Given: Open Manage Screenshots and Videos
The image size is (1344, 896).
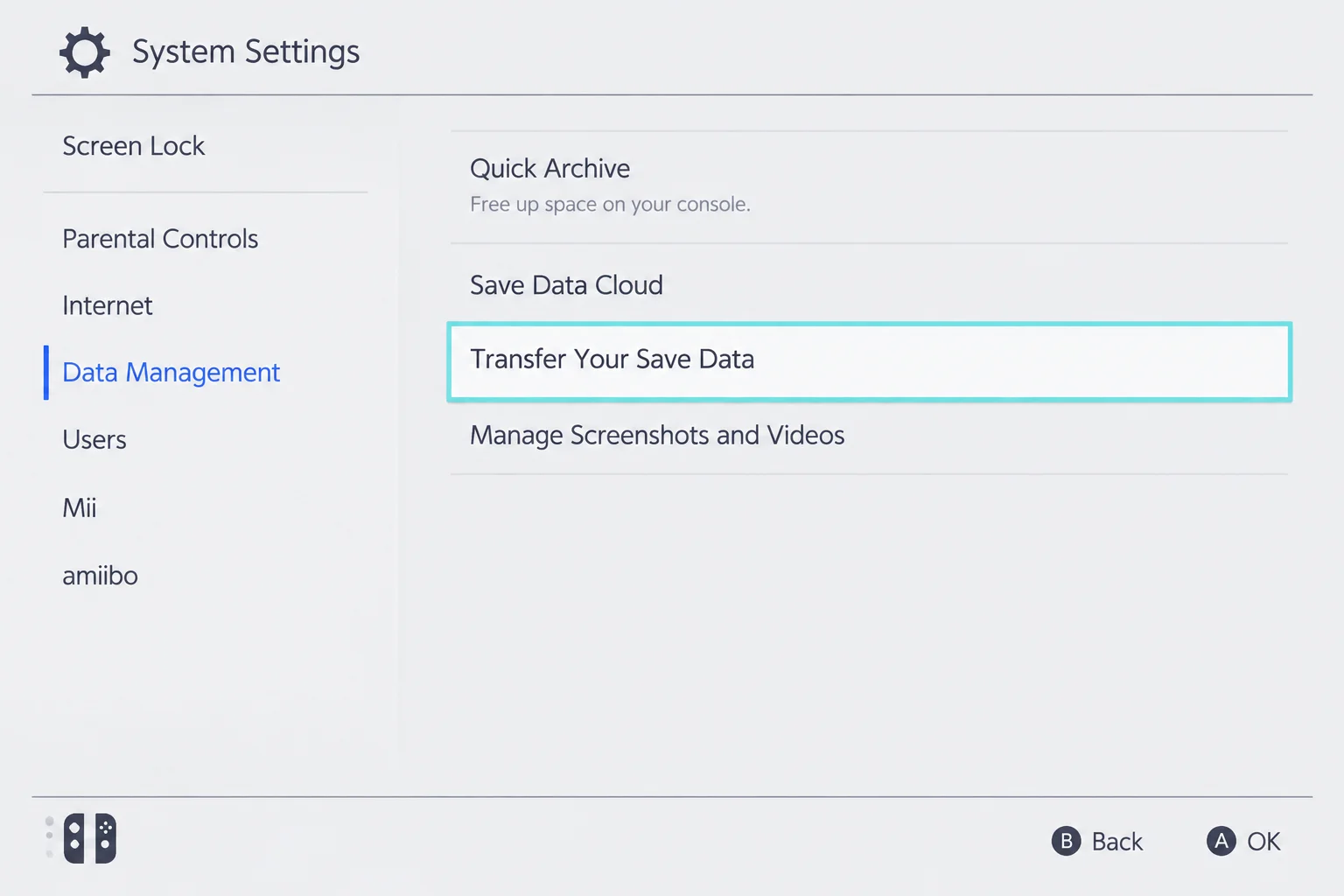Looking at the screenshot, I should [x=869, y=436].
